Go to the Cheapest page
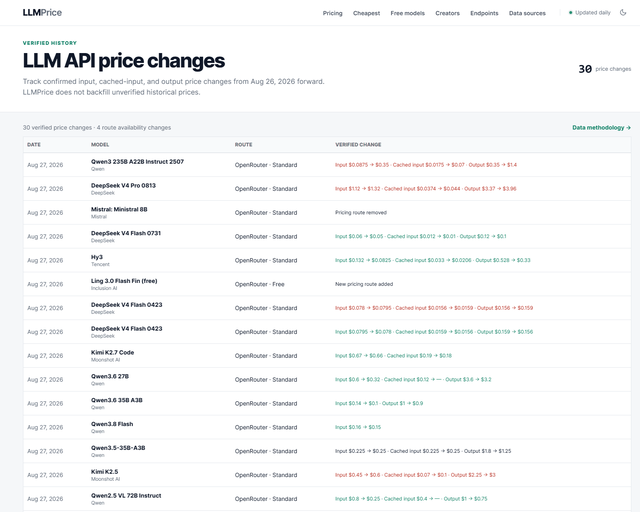This screenshot has height=512, width=640. coord(366,13)
